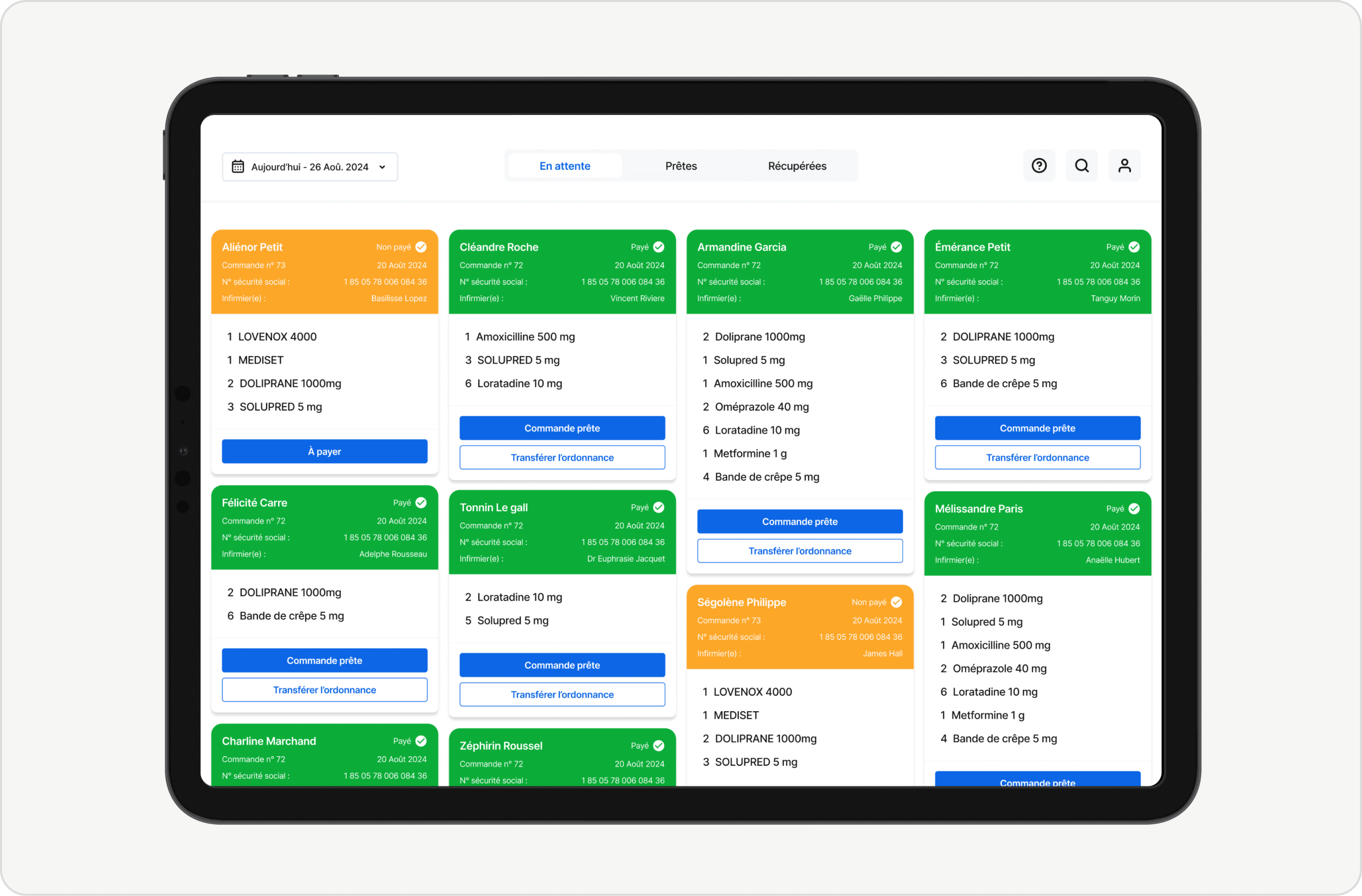This screenshot has height=896, width=1362.
Task: Click check icon on Tonnin Le gall card
Action: click(x=659, y=508)
